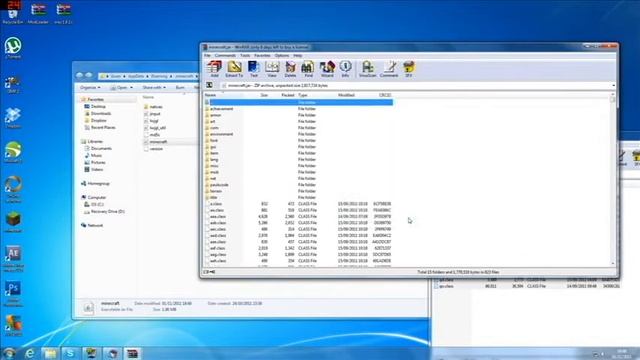
Task: Open the Commands menu in WinRAR
Action: point(225,56)
